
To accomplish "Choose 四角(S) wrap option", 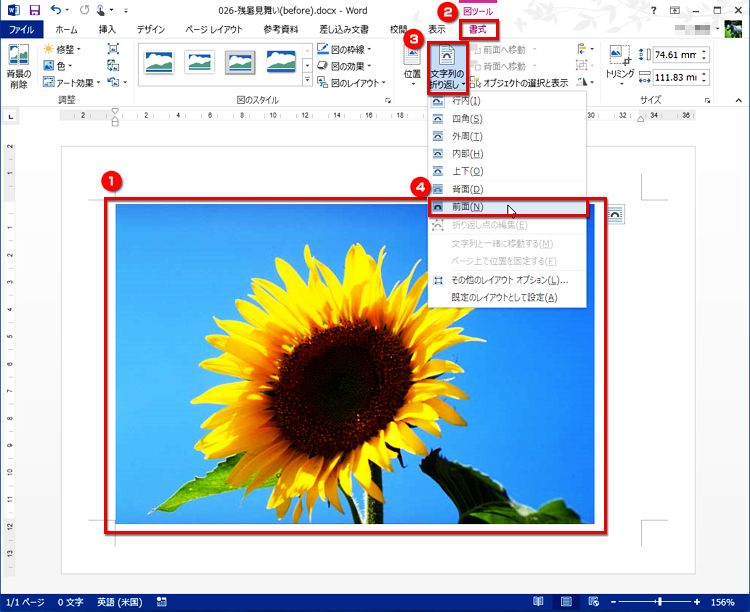I will click(x=507, y=119).
